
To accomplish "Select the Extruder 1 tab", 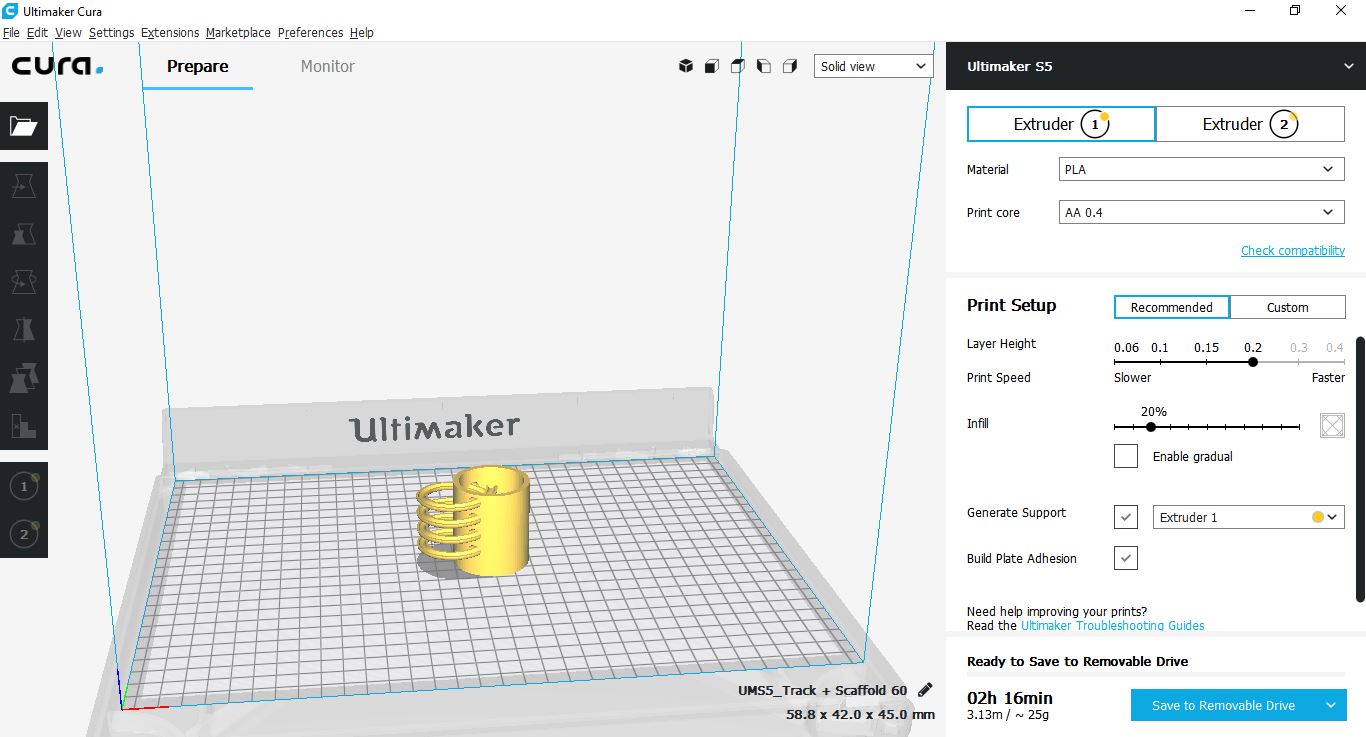I will click(1061, 124).
